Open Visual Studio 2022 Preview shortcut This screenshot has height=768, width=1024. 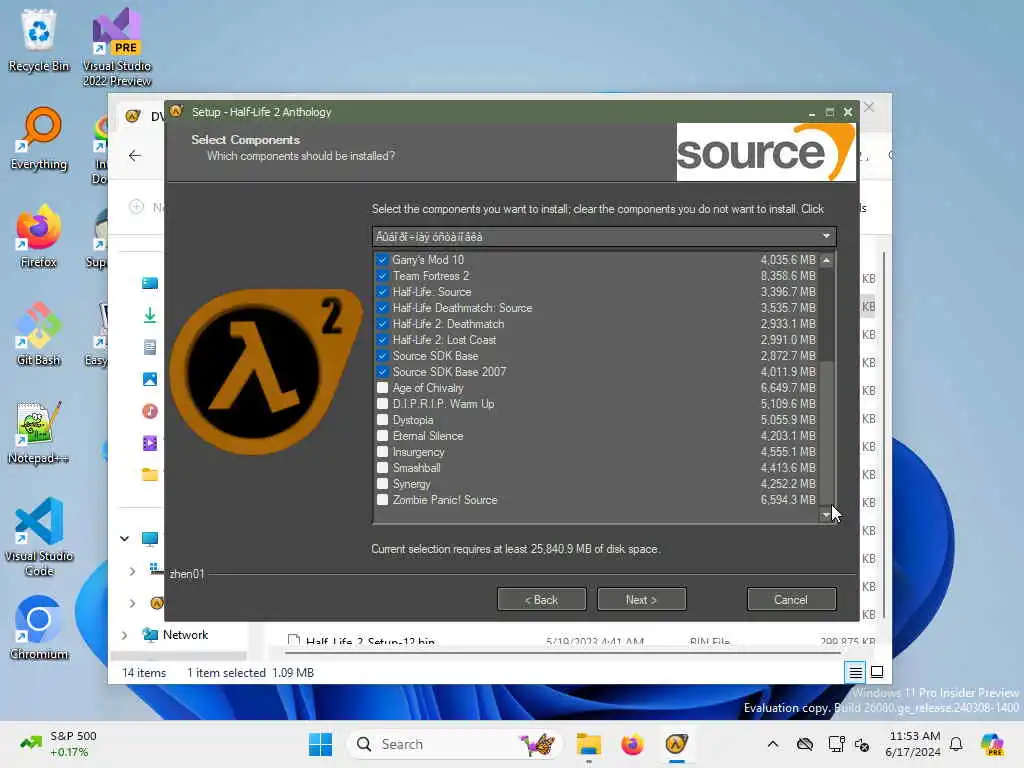117,47
